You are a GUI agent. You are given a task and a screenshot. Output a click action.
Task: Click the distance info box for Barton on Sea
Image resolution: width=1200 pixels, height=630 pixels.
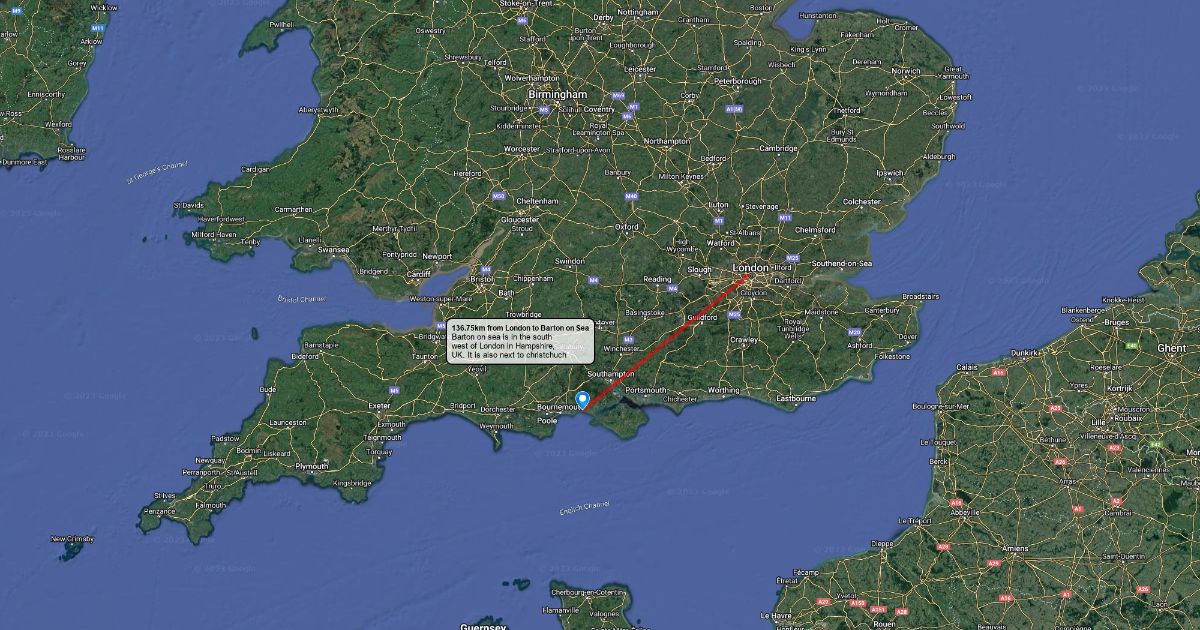(x=521, y=341)
